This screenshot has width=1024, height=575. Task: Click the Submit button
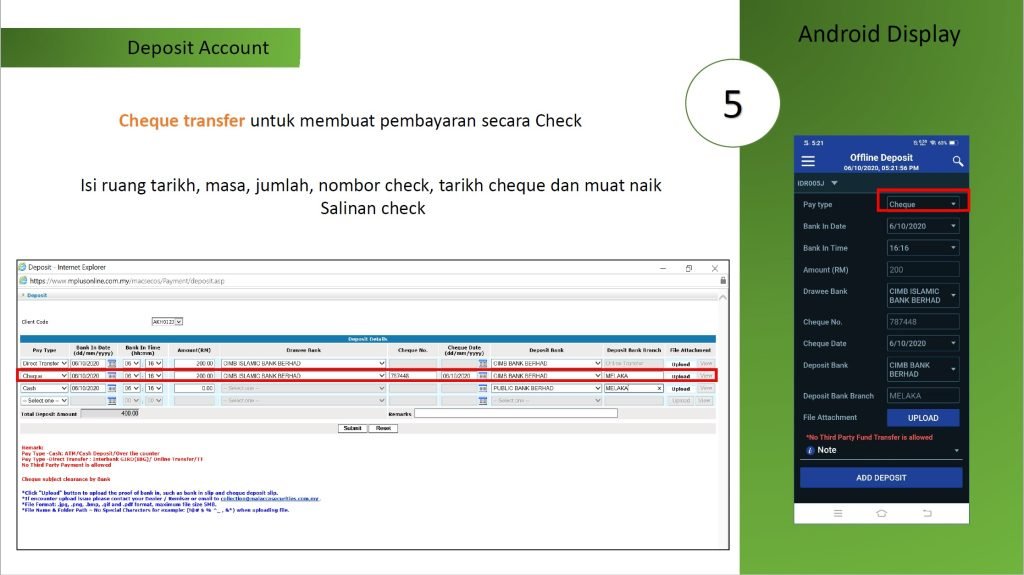[x=353, y=428]
